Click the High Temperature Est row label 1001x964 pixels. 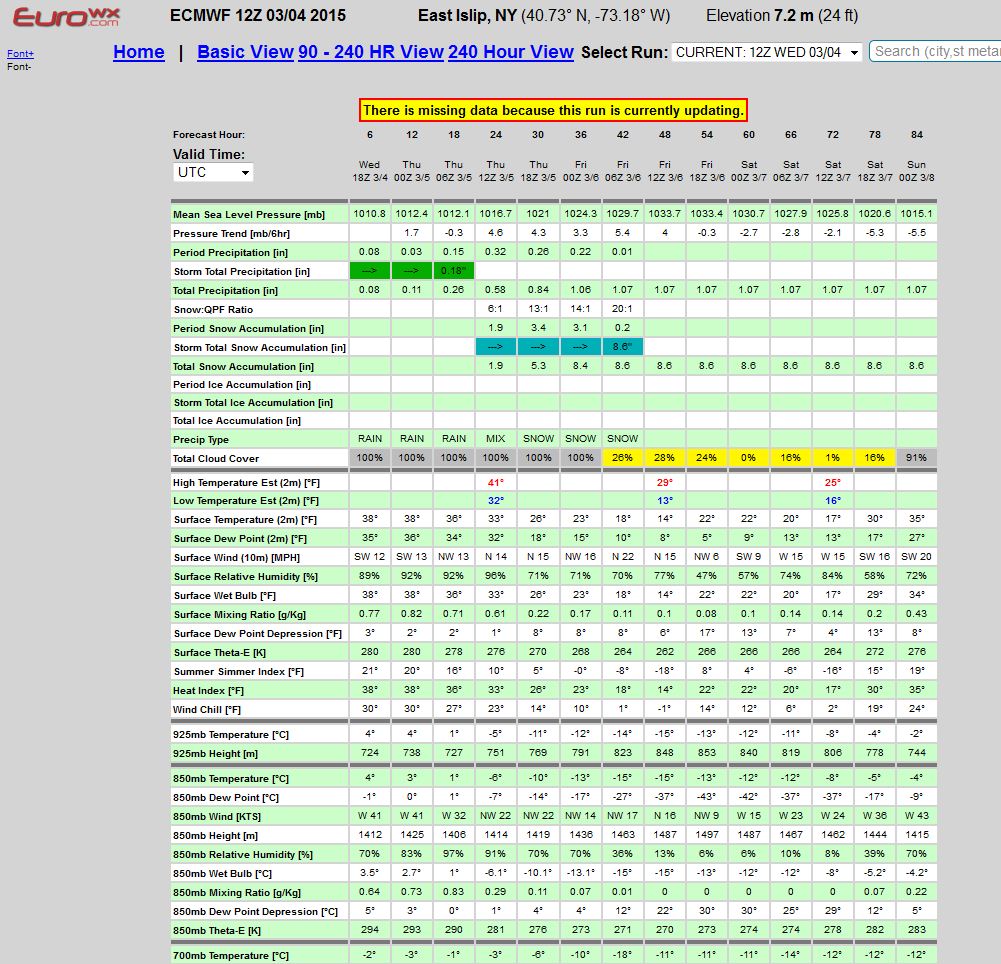(x=246, y=483)
